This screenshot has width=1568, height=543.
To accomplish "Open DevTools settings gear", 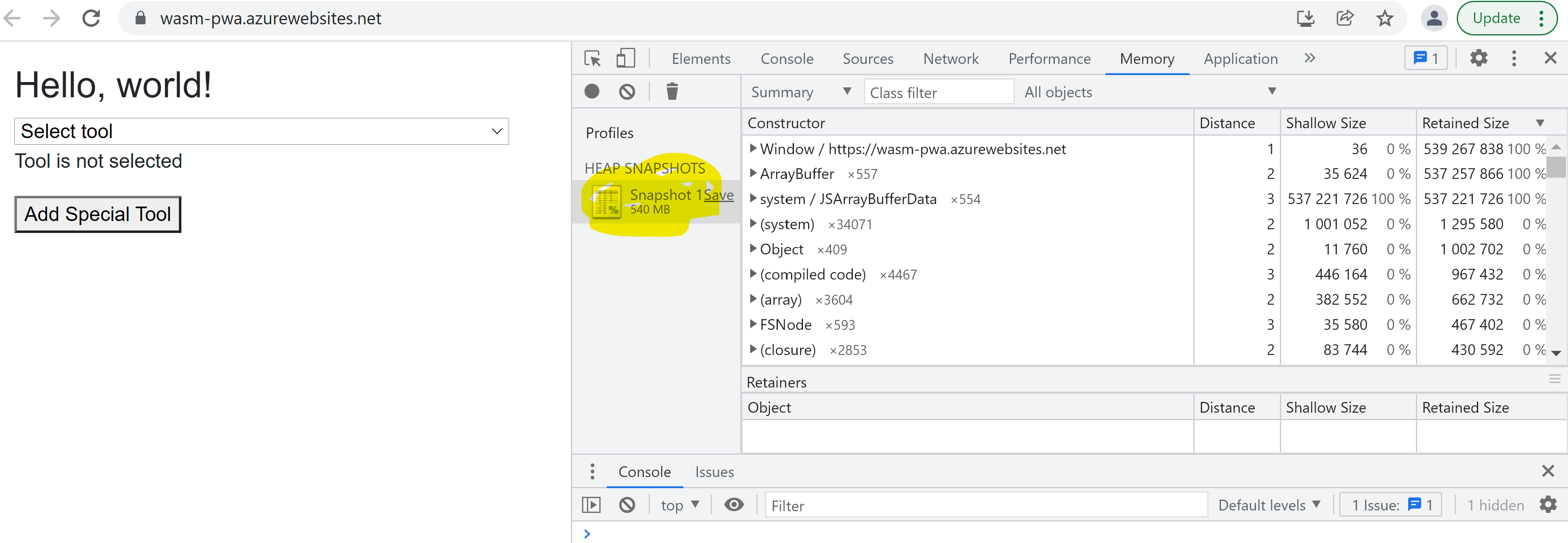I will coord(1479,58).
